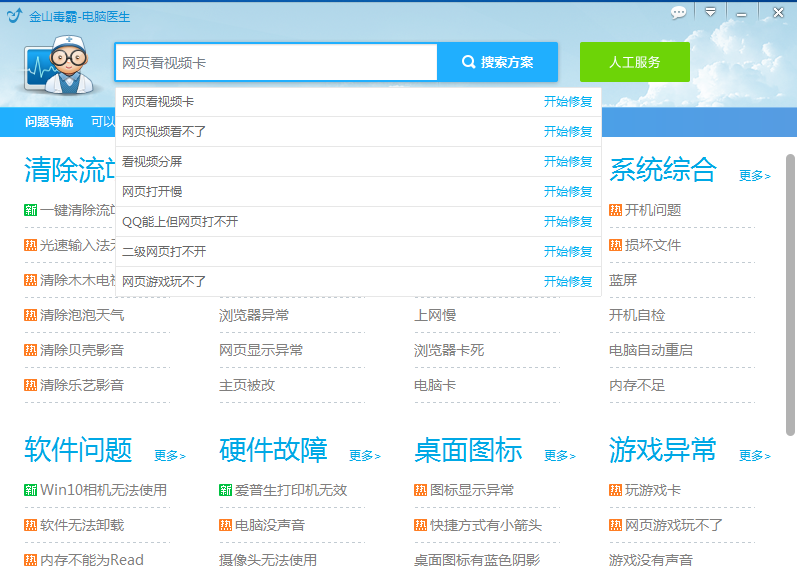797x572 pixels.
Task: Click the feedback speech bubble icon
Action: (679, 12)
